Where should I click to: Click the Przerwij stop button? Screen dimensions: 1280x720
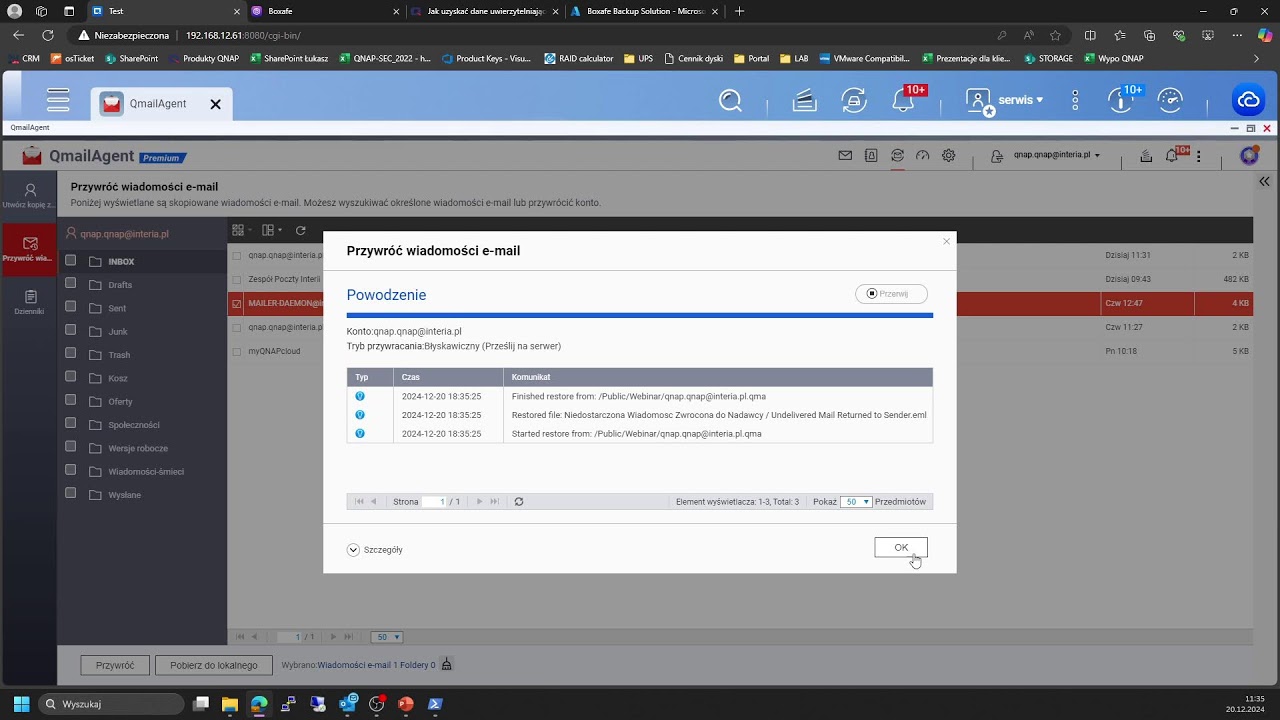pos(891,294)
